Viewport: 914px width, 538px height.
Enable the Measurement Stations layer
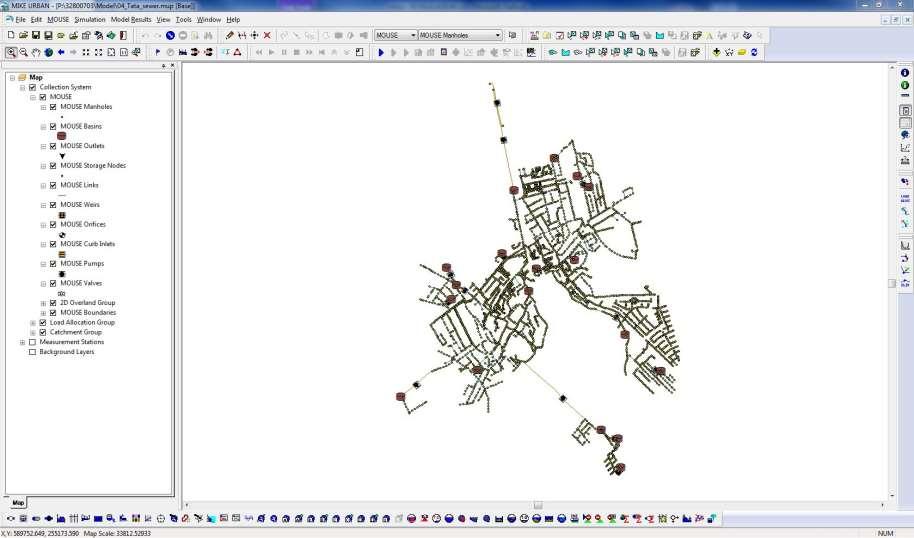(33, 342)
